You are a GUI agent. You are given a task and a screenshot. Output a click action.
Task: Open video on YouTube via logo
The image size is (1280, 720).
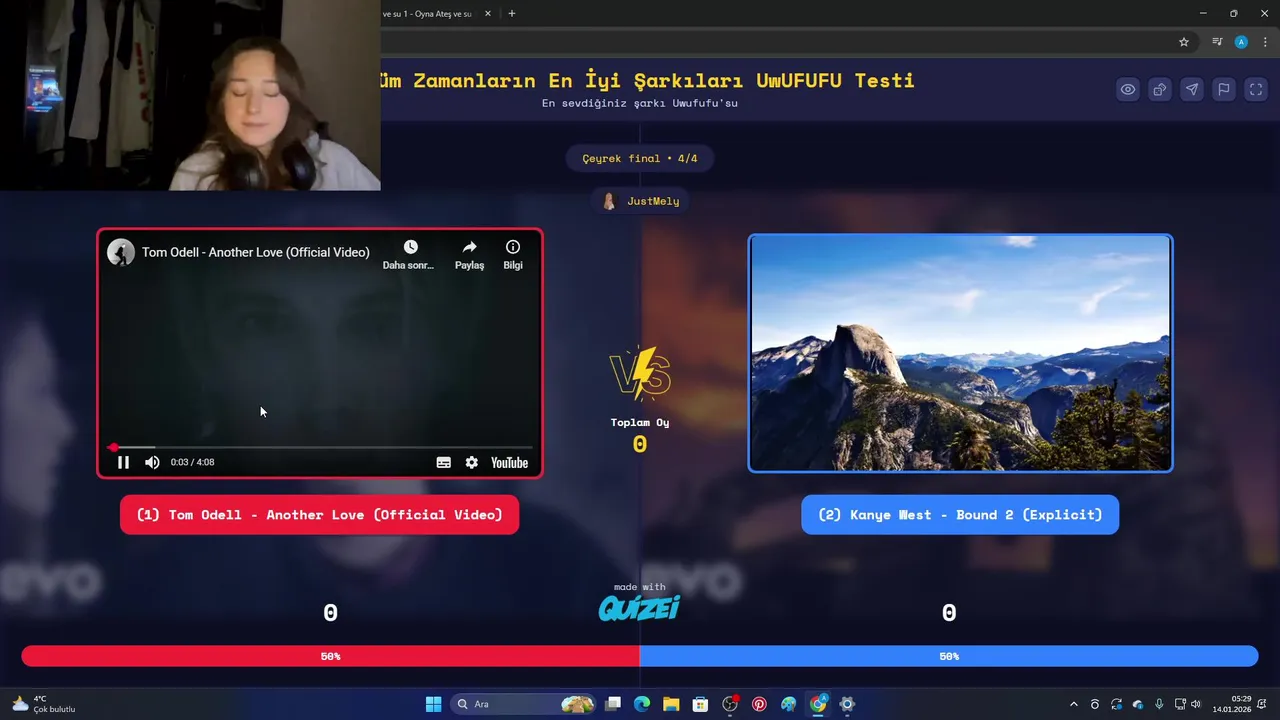[509, 462]
